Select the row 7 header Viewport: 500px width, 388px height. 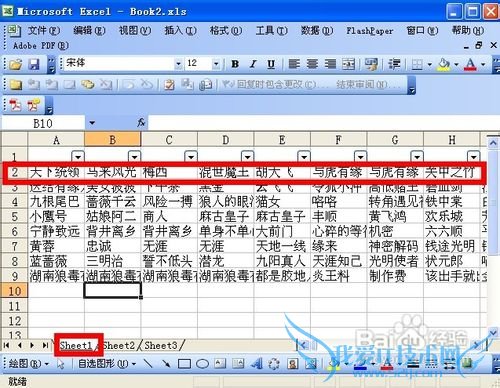[14, 246]
